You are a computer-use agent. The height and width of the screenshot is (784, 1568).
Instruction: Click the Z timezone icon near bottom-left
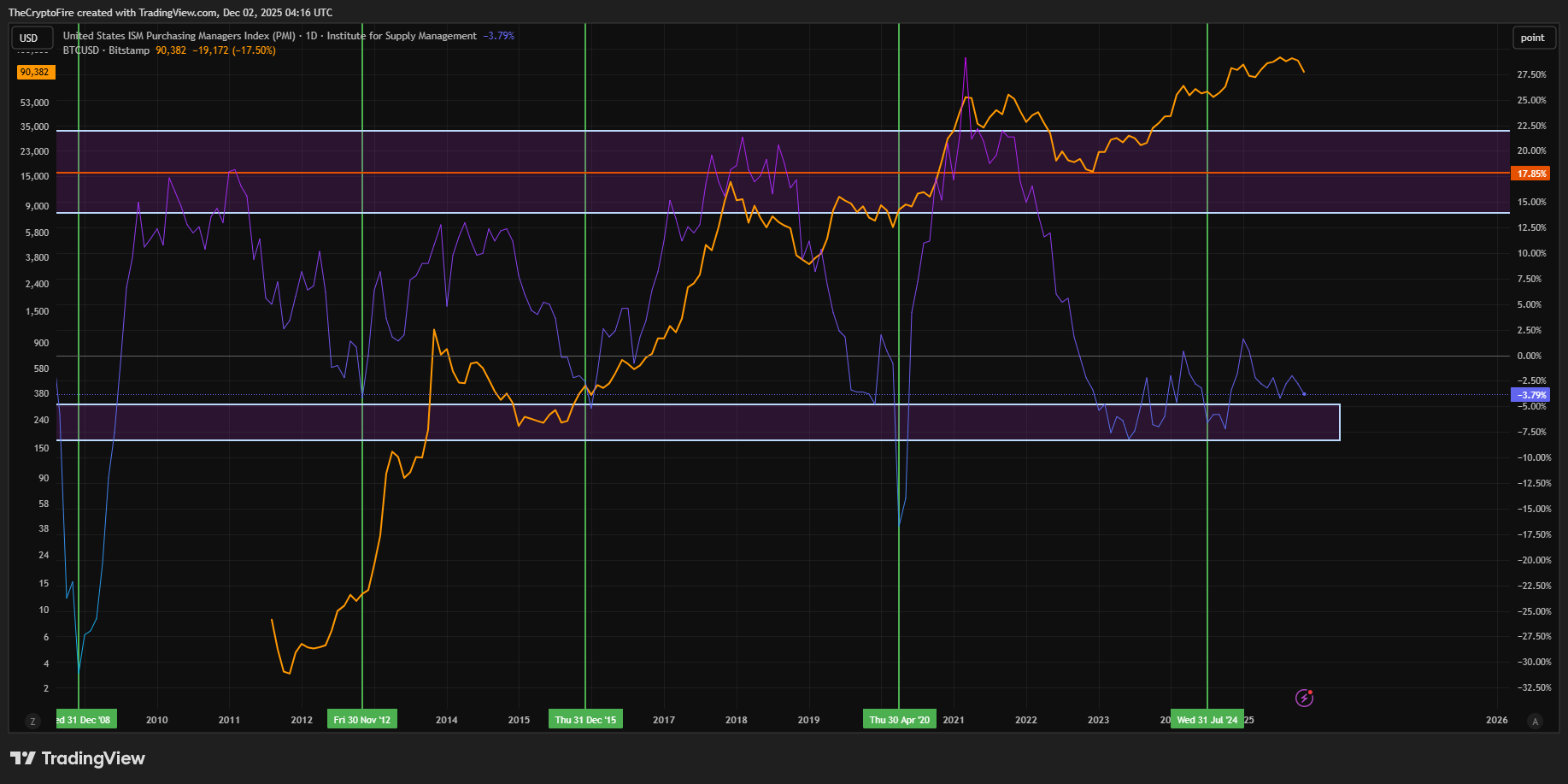pos(32,721)
